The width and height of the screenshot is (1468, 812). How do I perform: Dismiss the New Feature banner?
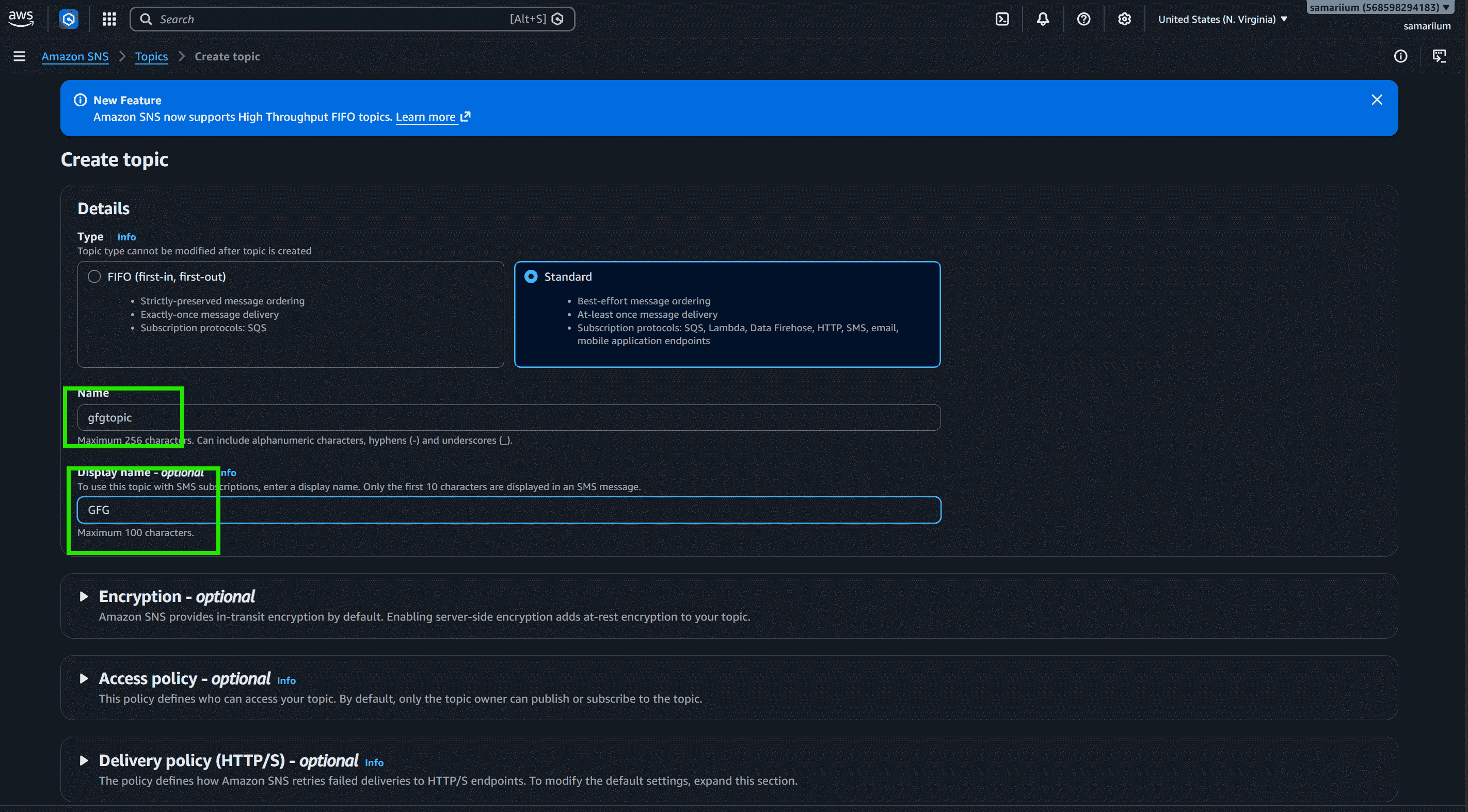click(1376, 100)
